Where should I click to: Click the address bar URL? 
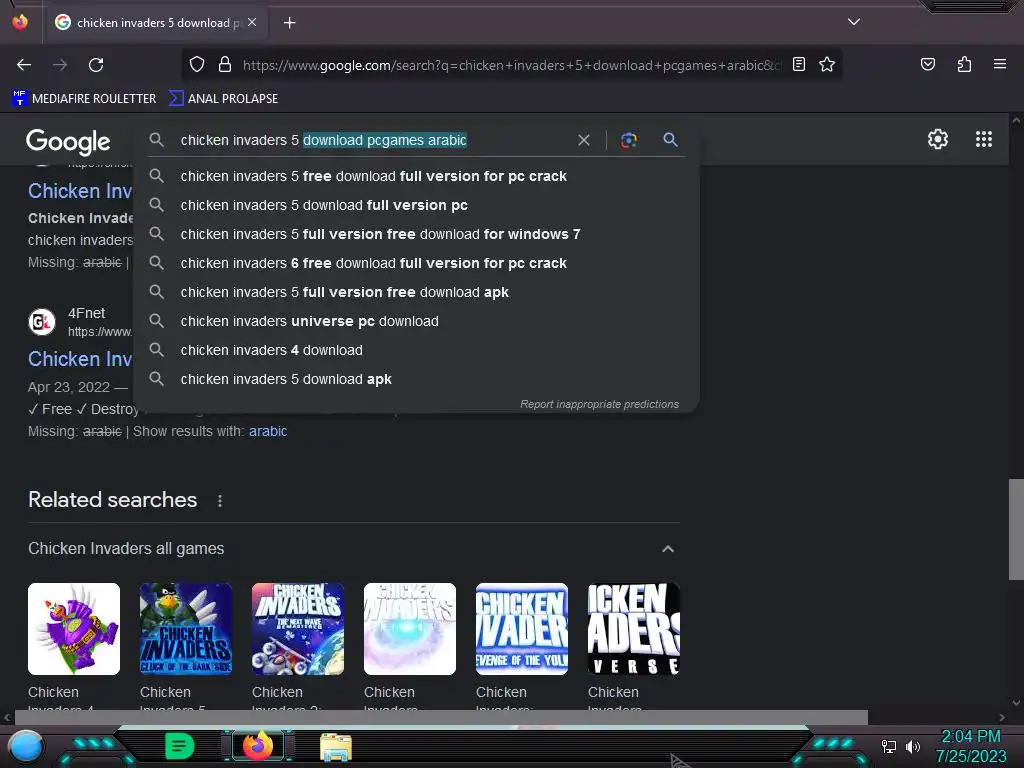coord(511,65)
